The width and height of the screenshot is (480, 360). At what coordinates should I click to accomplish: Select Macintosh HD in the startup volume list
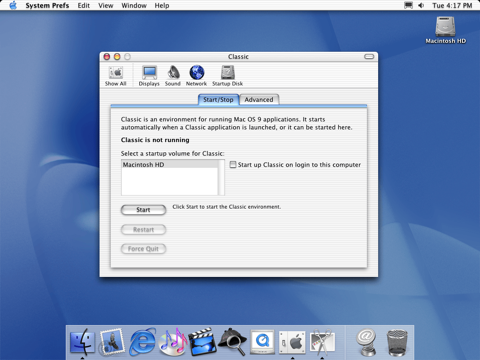[x=170, y=164]
